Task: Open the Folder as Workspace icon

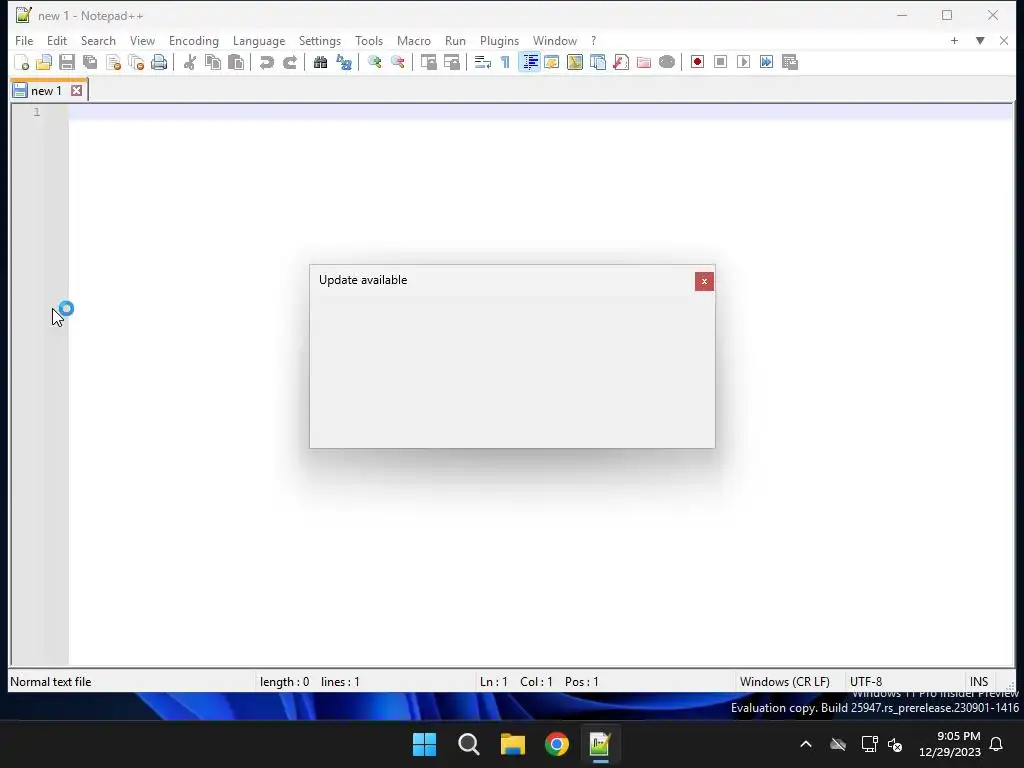Action: tap(644, 62)
